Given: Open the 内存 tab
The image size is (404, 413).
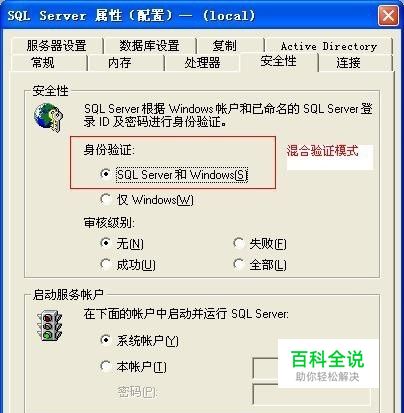Looking at the screenshot, I should (120, 62).
